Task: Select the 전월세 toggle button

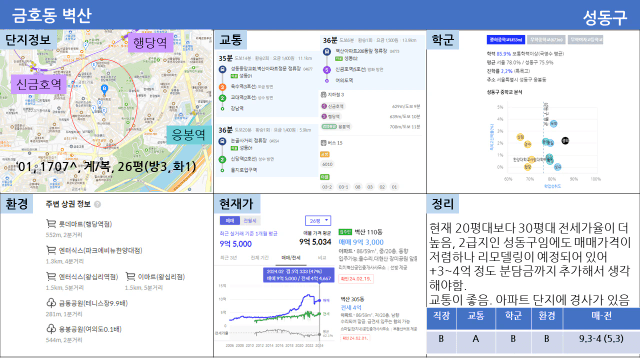Action: 249,220
